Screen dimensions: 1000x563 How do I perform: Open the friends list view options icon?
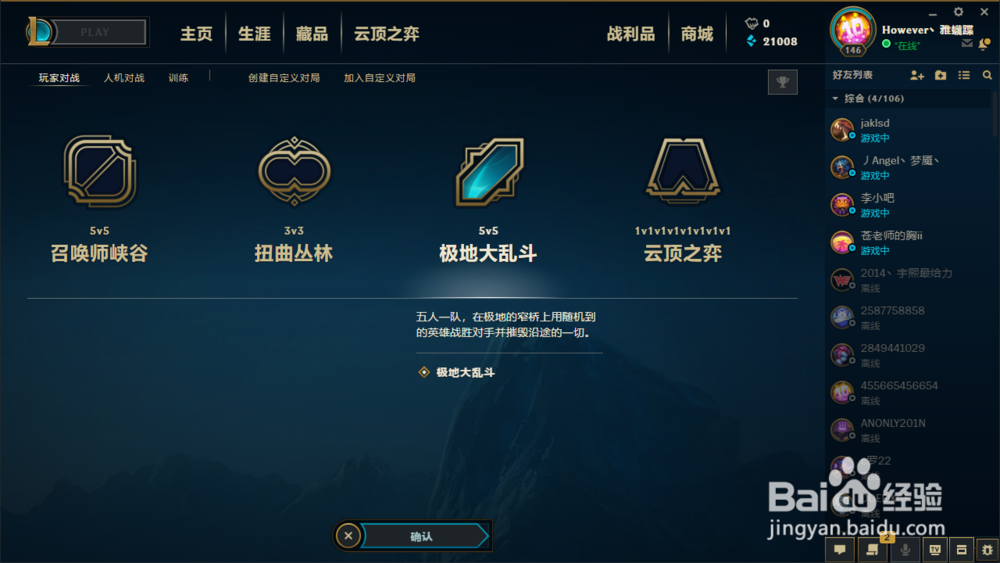coord(964,75)
